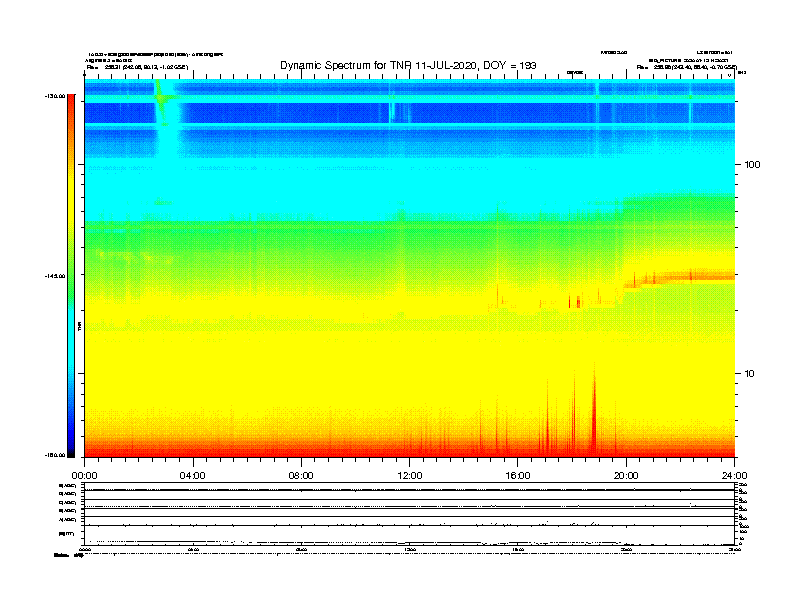Viewport: 792px width, 612px height.
Task: Click the red emission band after 20:00
Action: (x=679, y=278)
